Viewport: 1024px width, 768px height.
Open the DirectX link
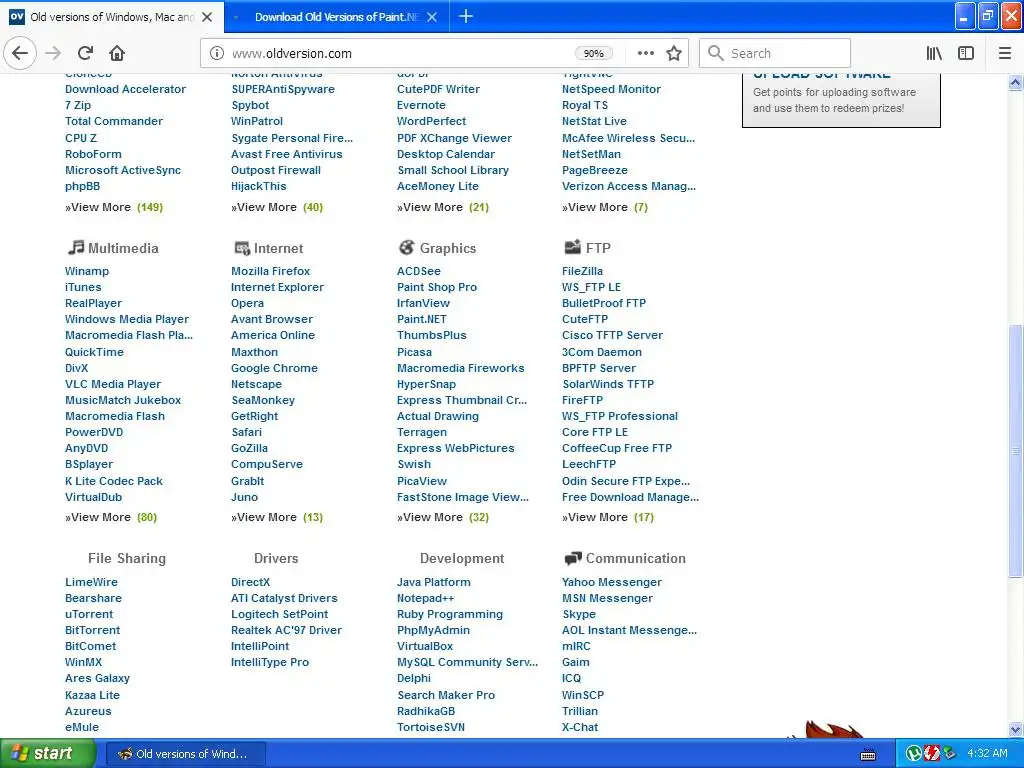(250, 582)
